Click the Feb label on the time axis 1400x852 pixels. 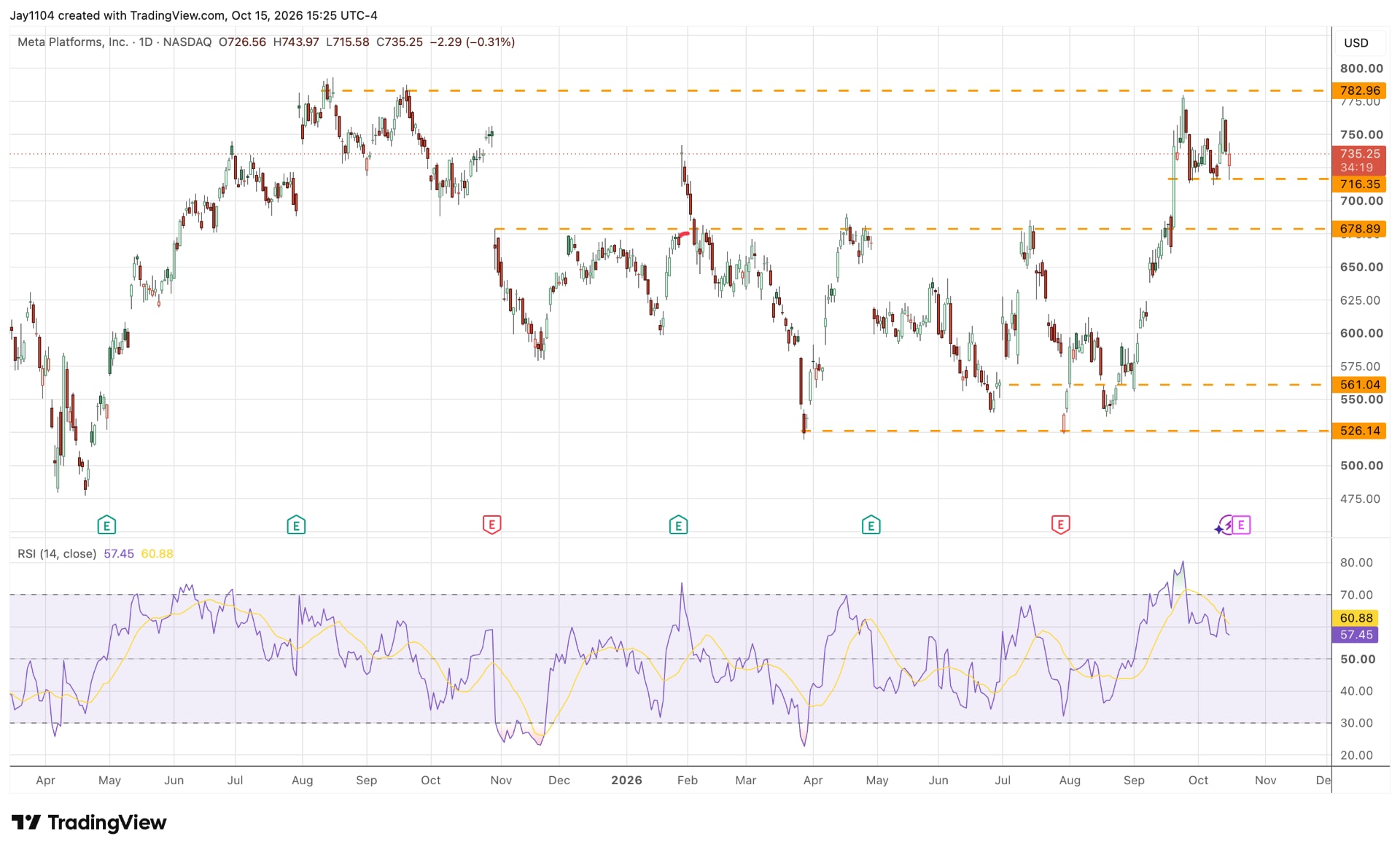point(688,781)
